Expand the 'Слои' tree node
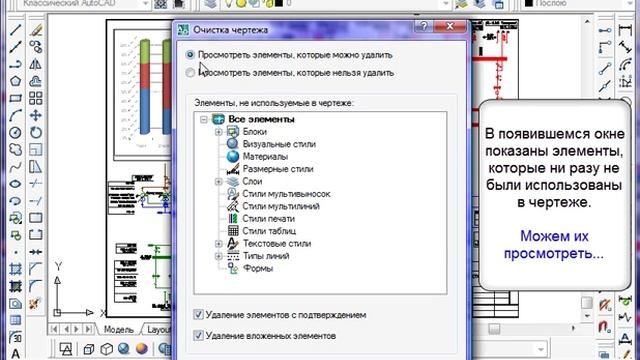The image size is (640, 360). point(218,182)
